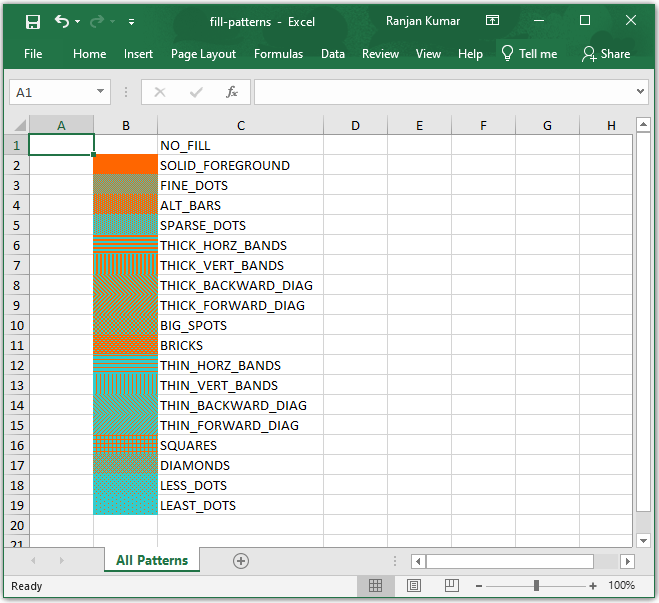The image size is (659, 603).
Task: Click the New Sheet plus icon
Action: click(241, 561)
